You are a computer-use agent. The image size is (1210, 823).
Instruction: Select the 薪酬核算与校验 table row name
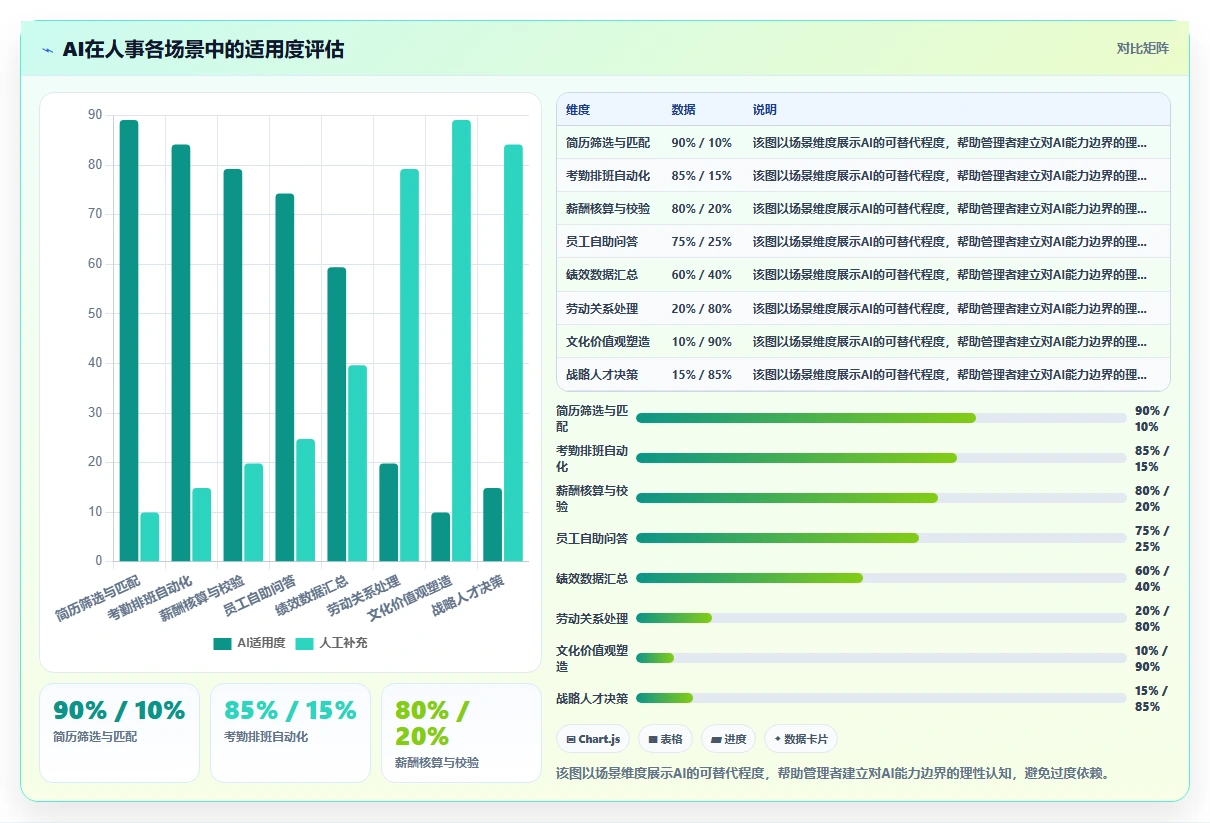pos(608,209)
